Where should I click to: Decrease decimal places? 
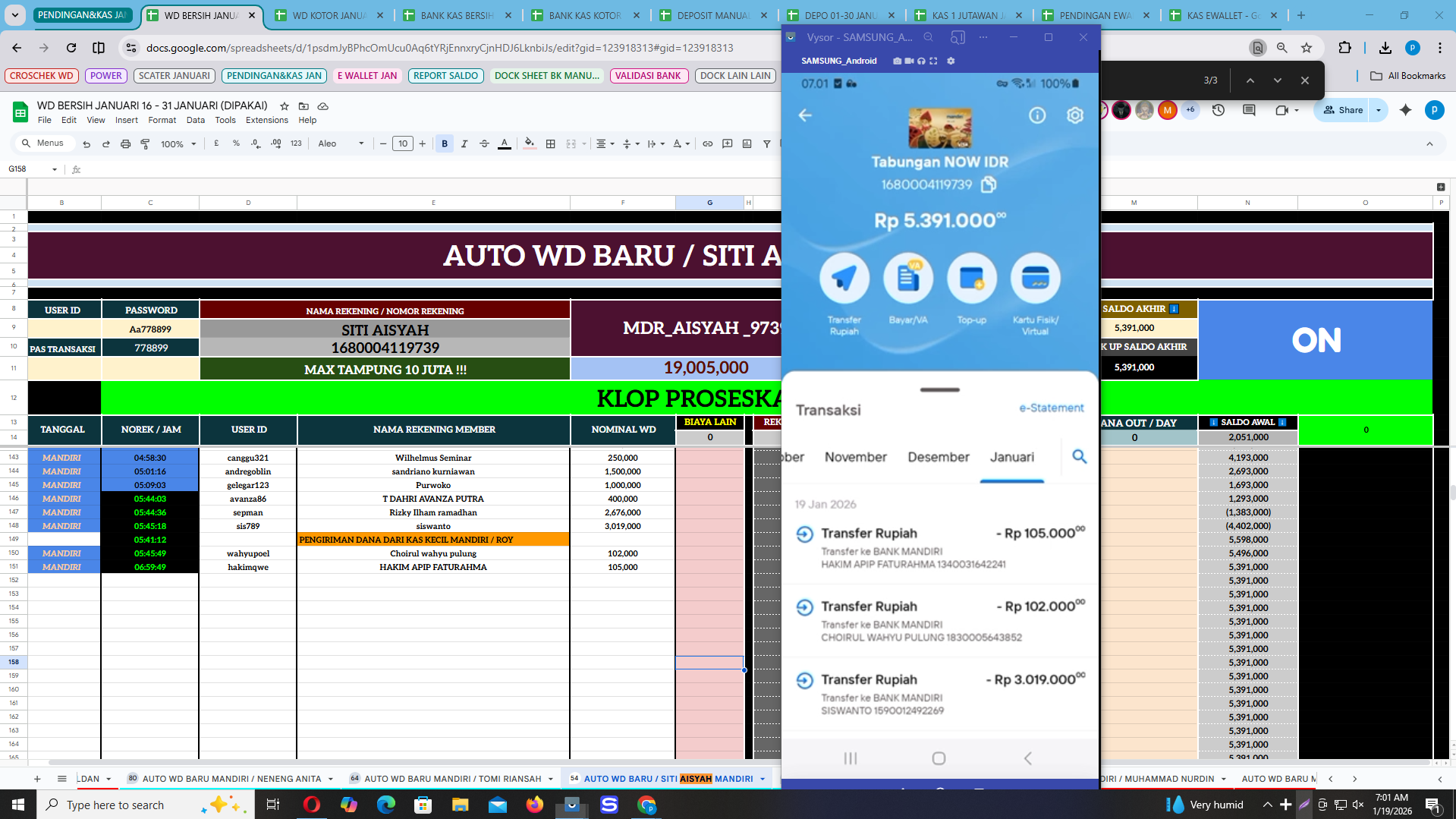(x=256, y=143)
